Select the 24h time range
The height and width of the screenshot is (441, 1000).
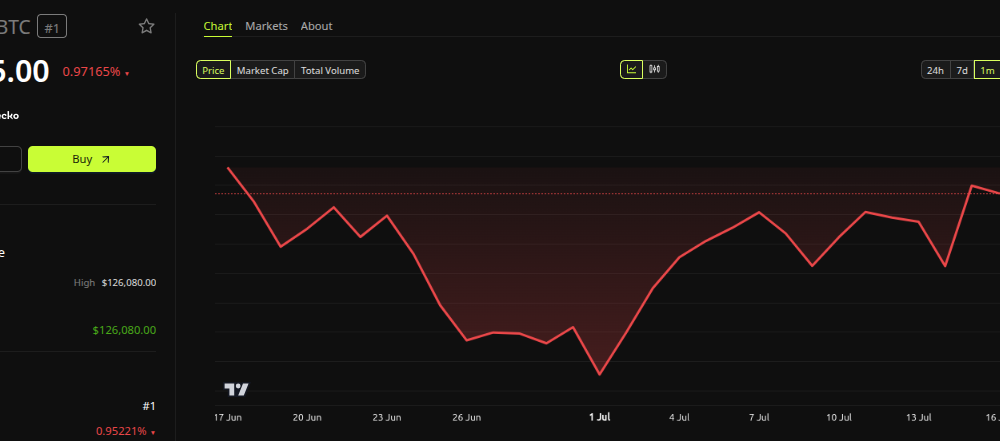[x=935, y=70]
